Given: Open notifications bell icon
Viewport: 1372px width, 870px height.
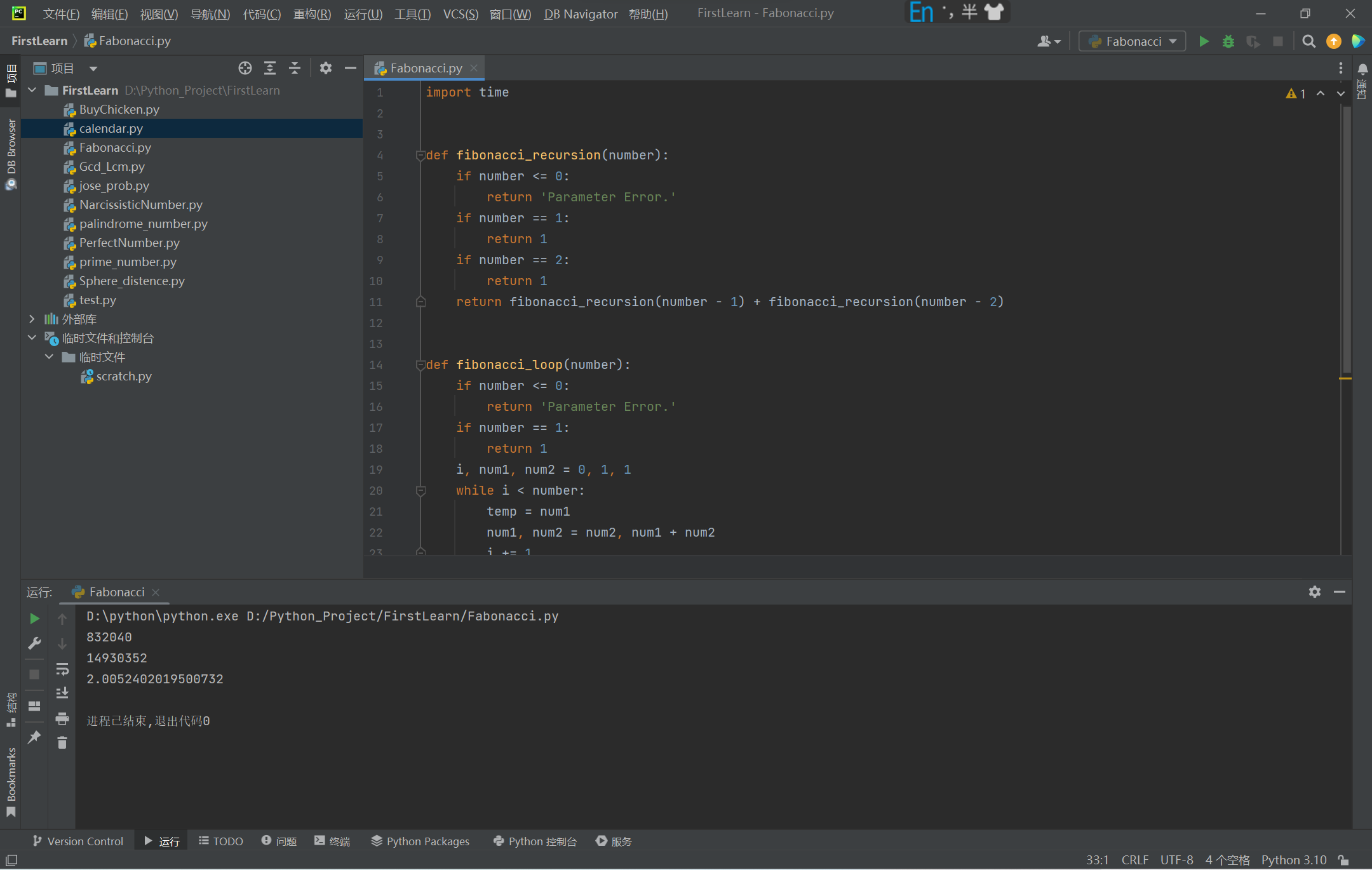Looking at the screenshot, I should [x=1362, y=69].
